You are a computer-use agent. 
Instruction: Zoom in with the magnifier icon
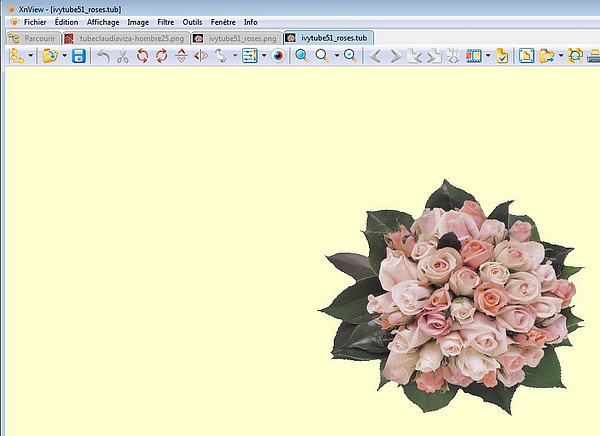click(x=301, y=56)
